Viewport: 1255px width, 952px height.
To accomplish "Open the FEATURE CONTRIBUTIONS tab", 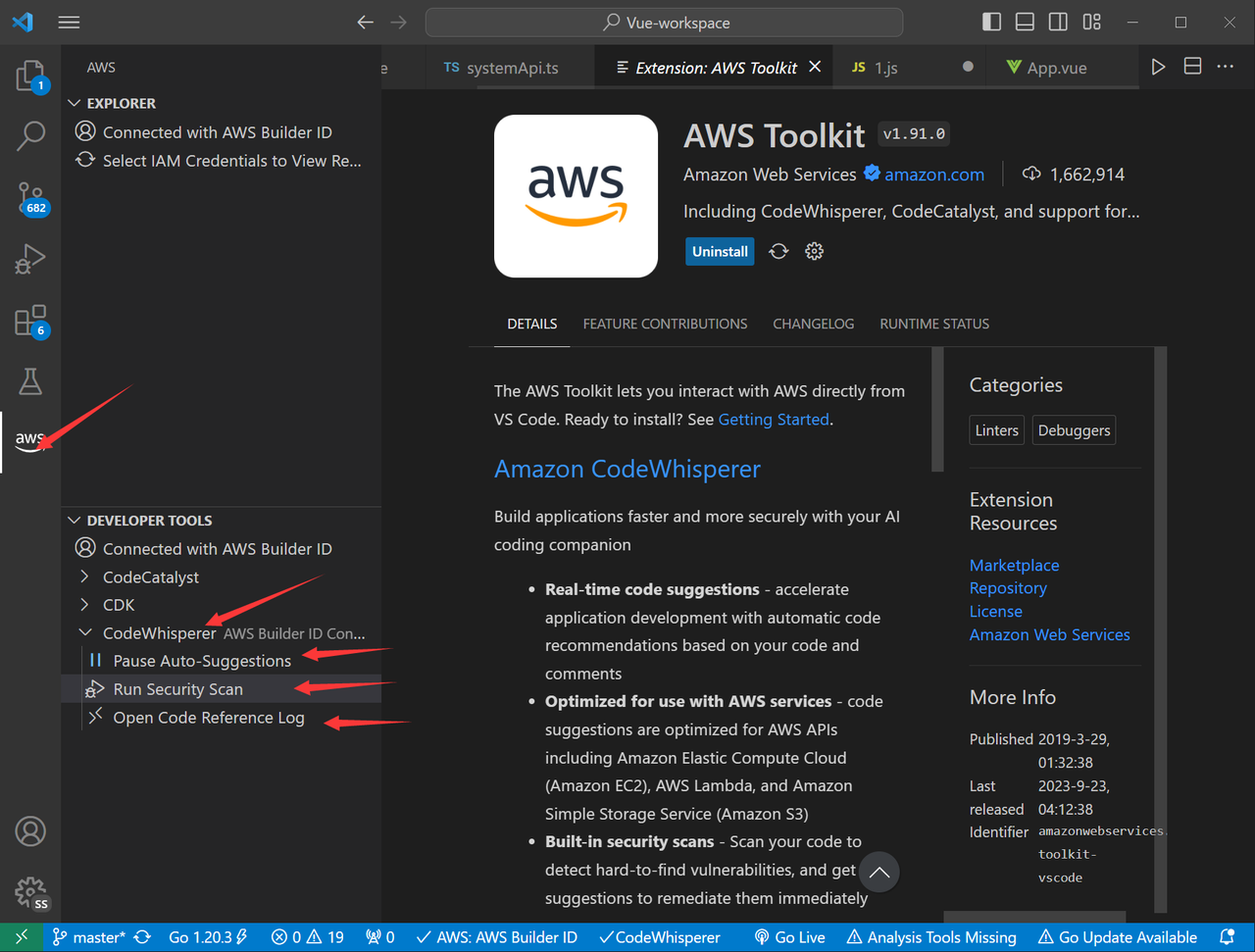I will pos(665,324).
